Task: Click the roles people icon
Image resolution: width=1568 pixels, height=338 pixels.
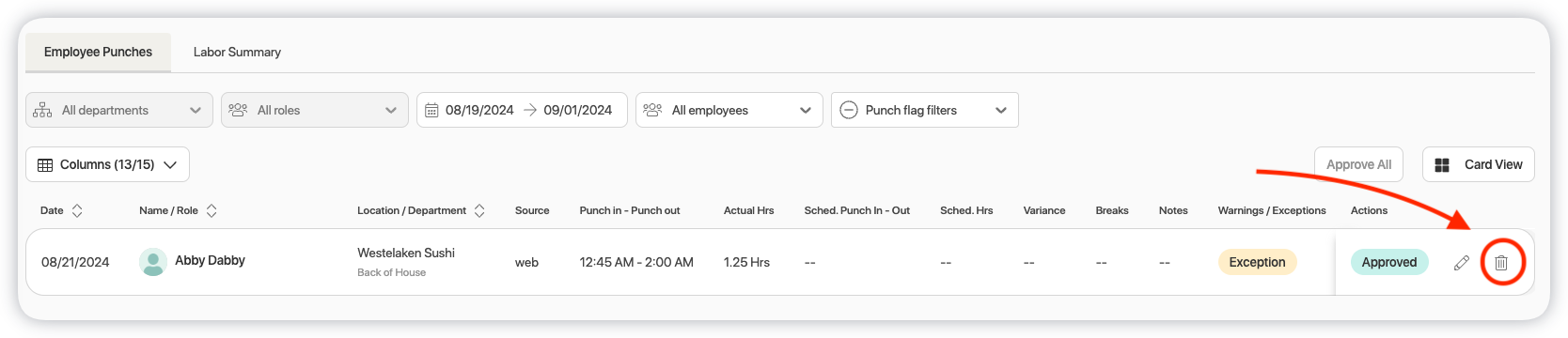Action: (x=238, y=110)
